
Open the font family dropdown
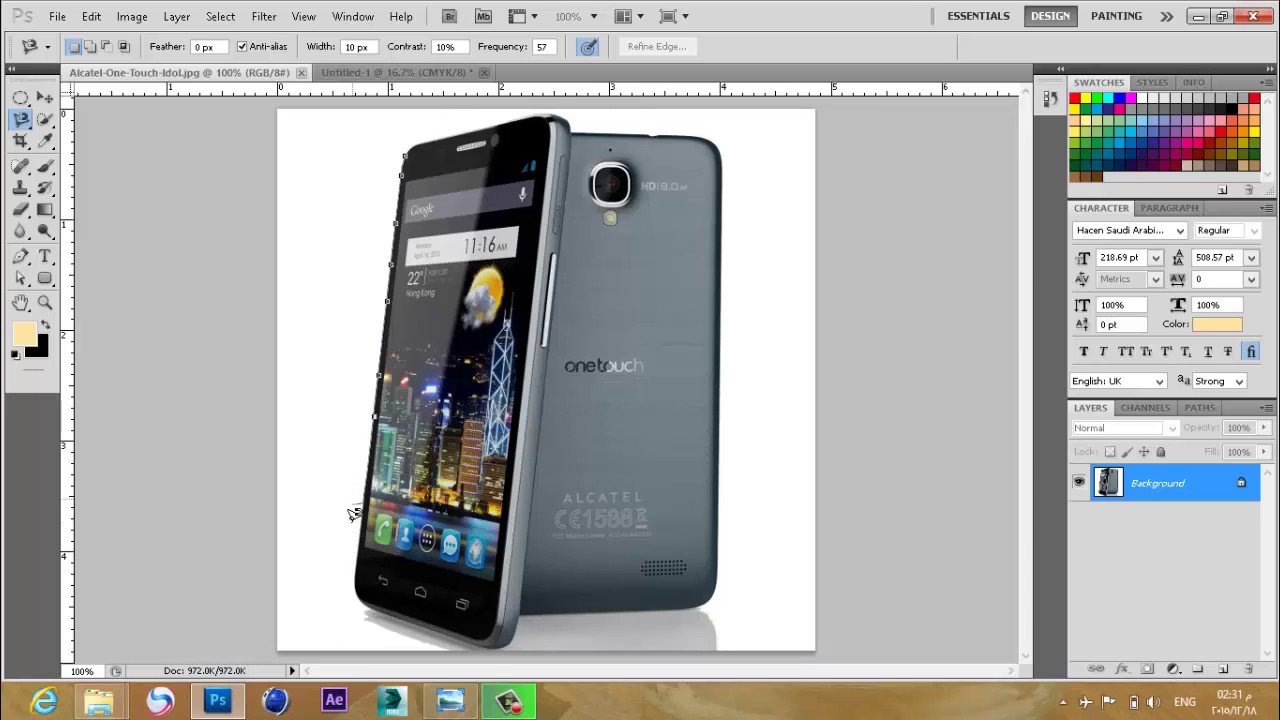[x=1180, y=231]
